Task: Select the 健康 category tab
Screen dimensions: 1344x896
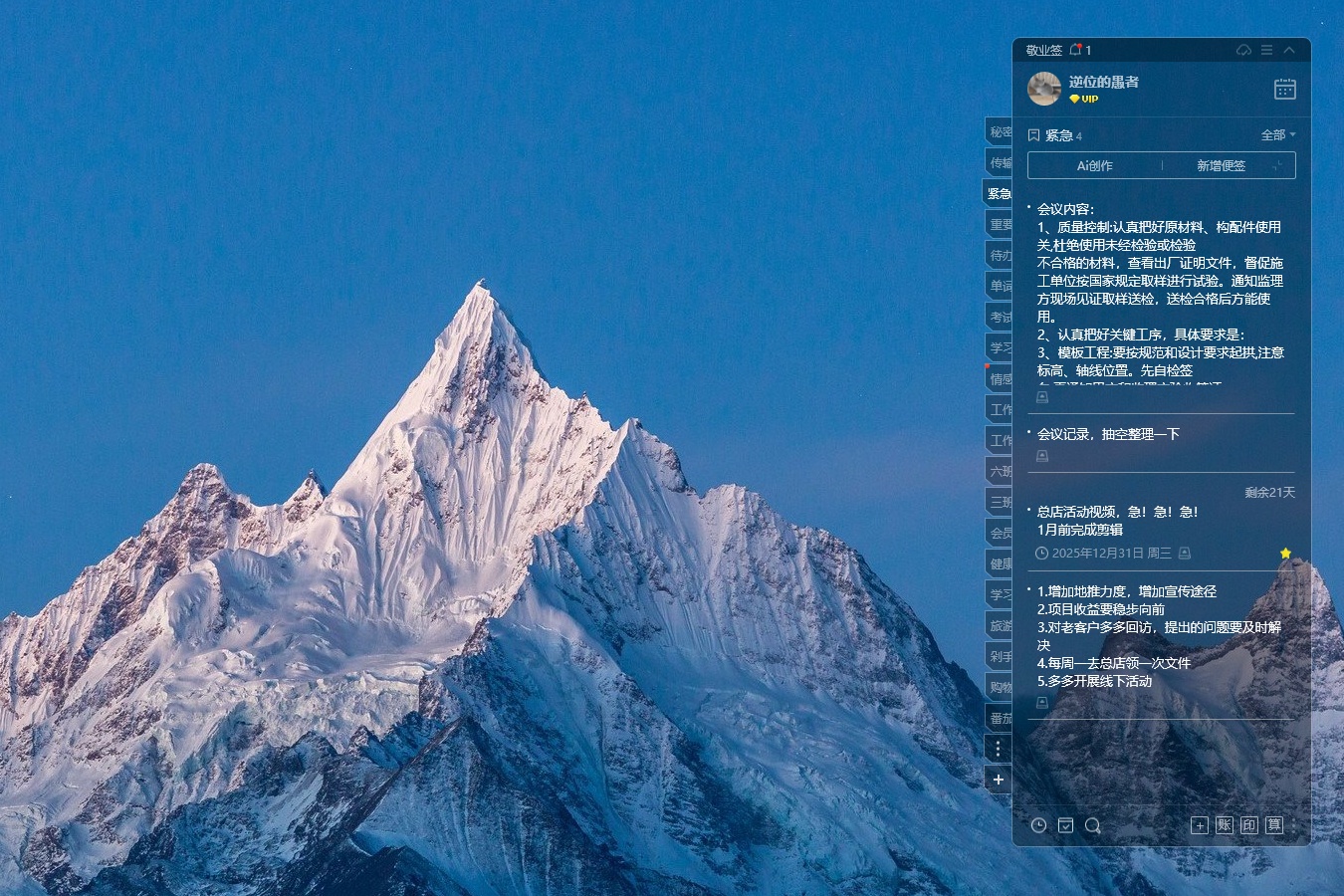Action: pos(1000,563)
